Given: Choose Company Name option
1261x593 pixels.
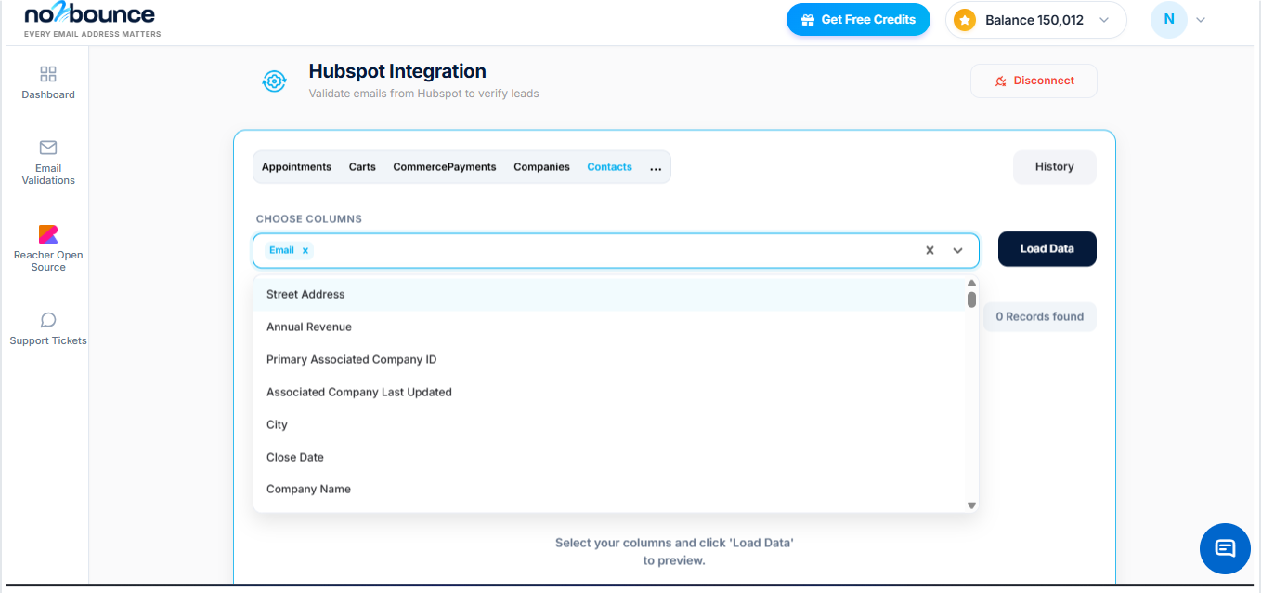Looking at the screenshot, I should (610, 489).
